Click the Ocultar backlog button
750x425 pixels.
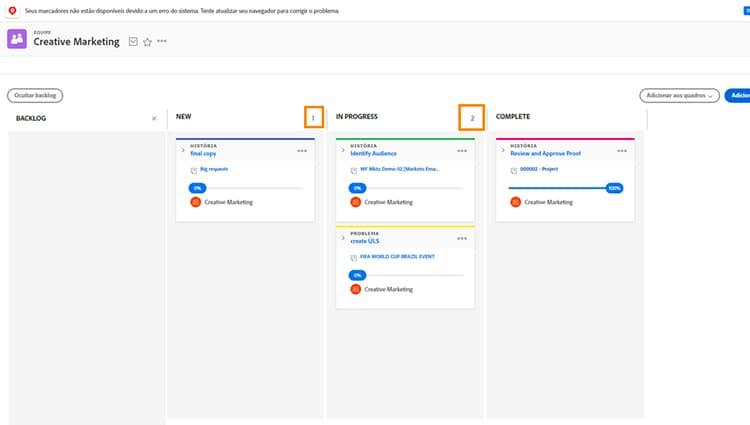35,95
